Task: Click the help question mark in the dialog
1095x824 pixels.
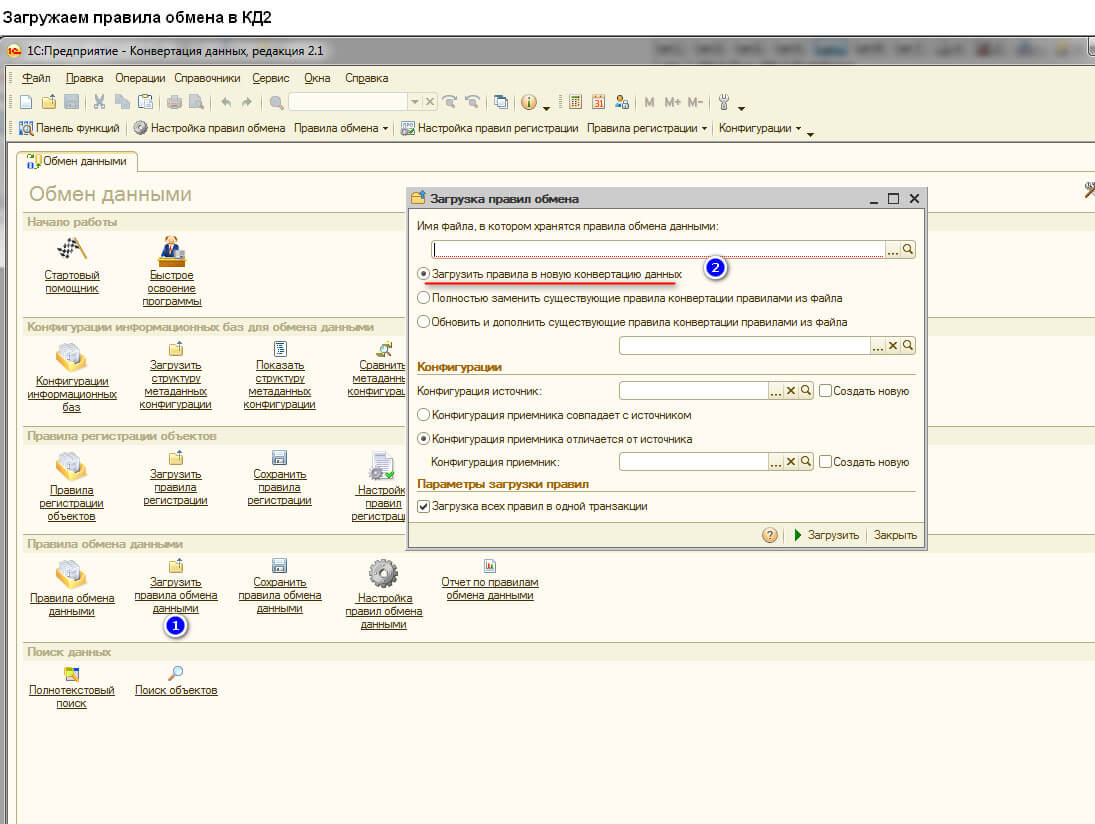Action: click(770, 535)
